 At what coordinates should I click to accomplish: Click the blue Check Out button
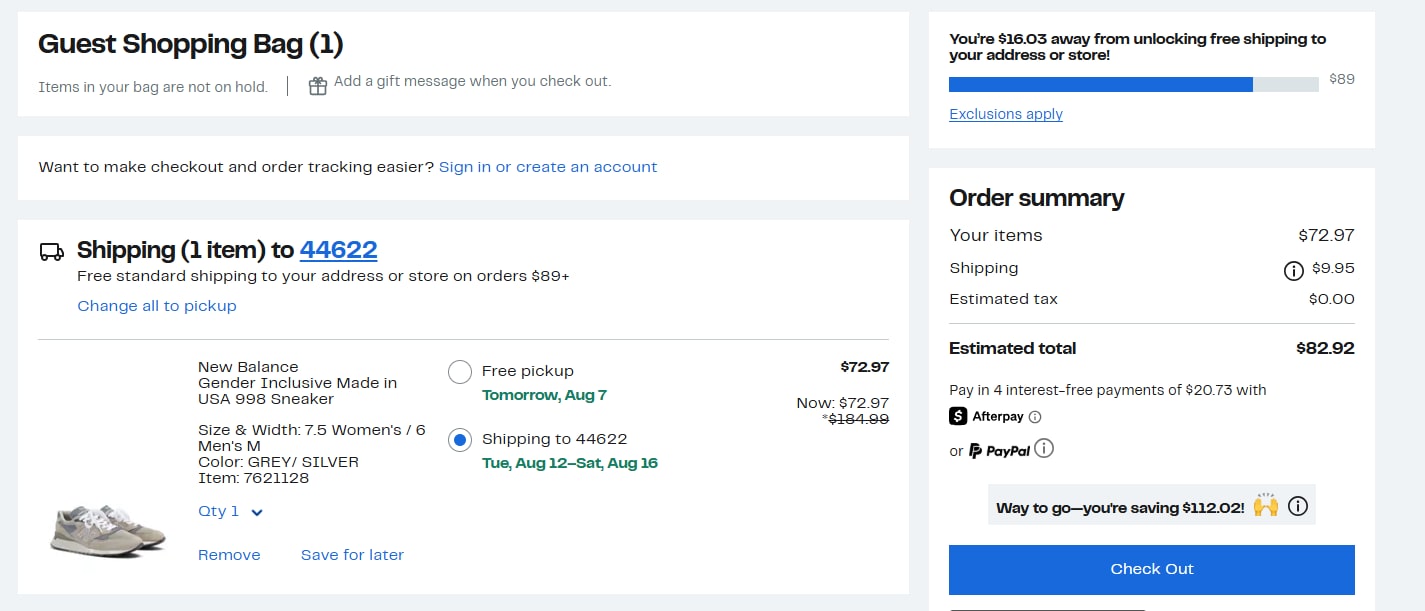point(1152,569)
